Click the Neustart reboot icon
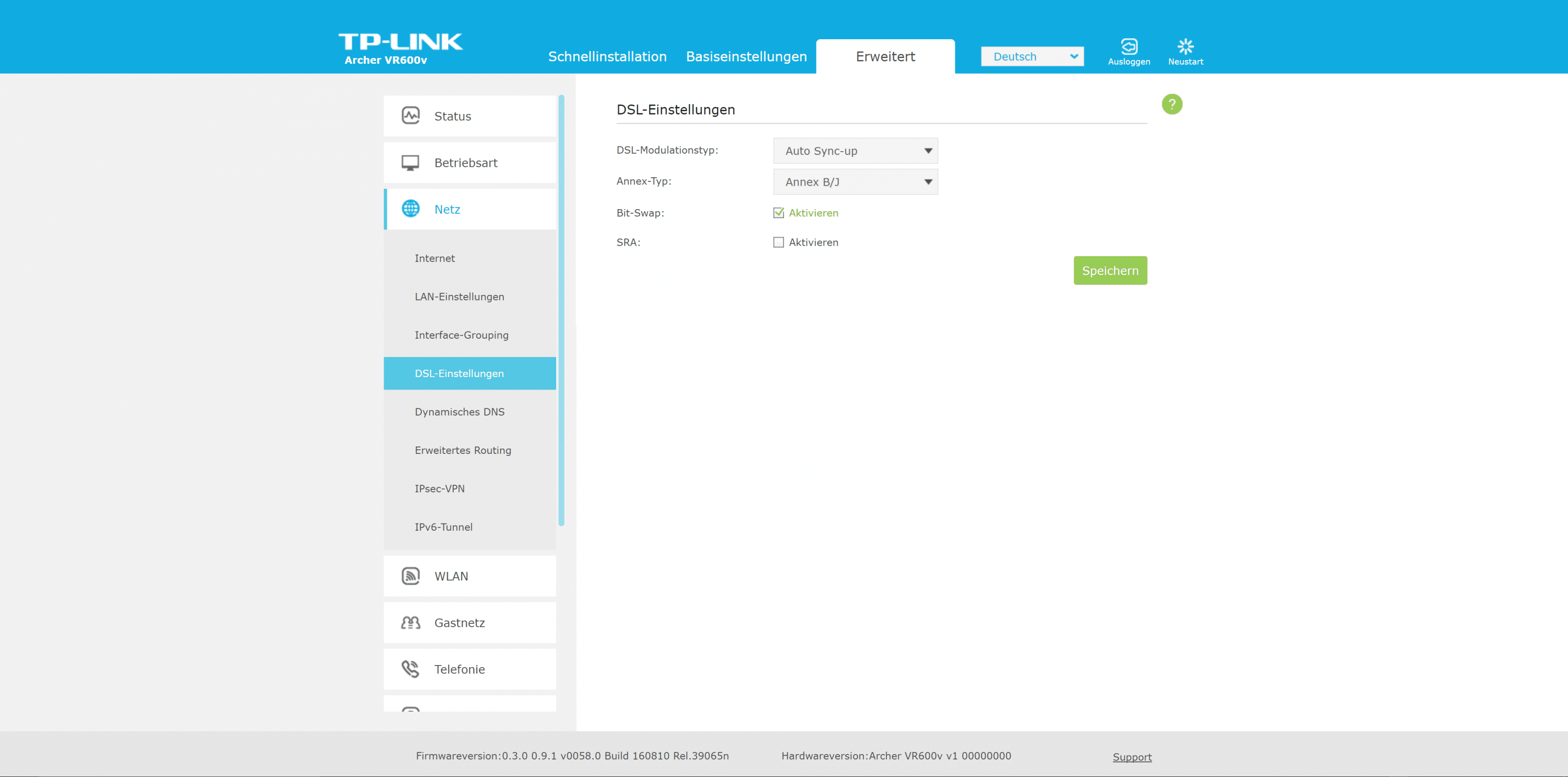This screenshot has width=1568, height=777. [1185, 47]
